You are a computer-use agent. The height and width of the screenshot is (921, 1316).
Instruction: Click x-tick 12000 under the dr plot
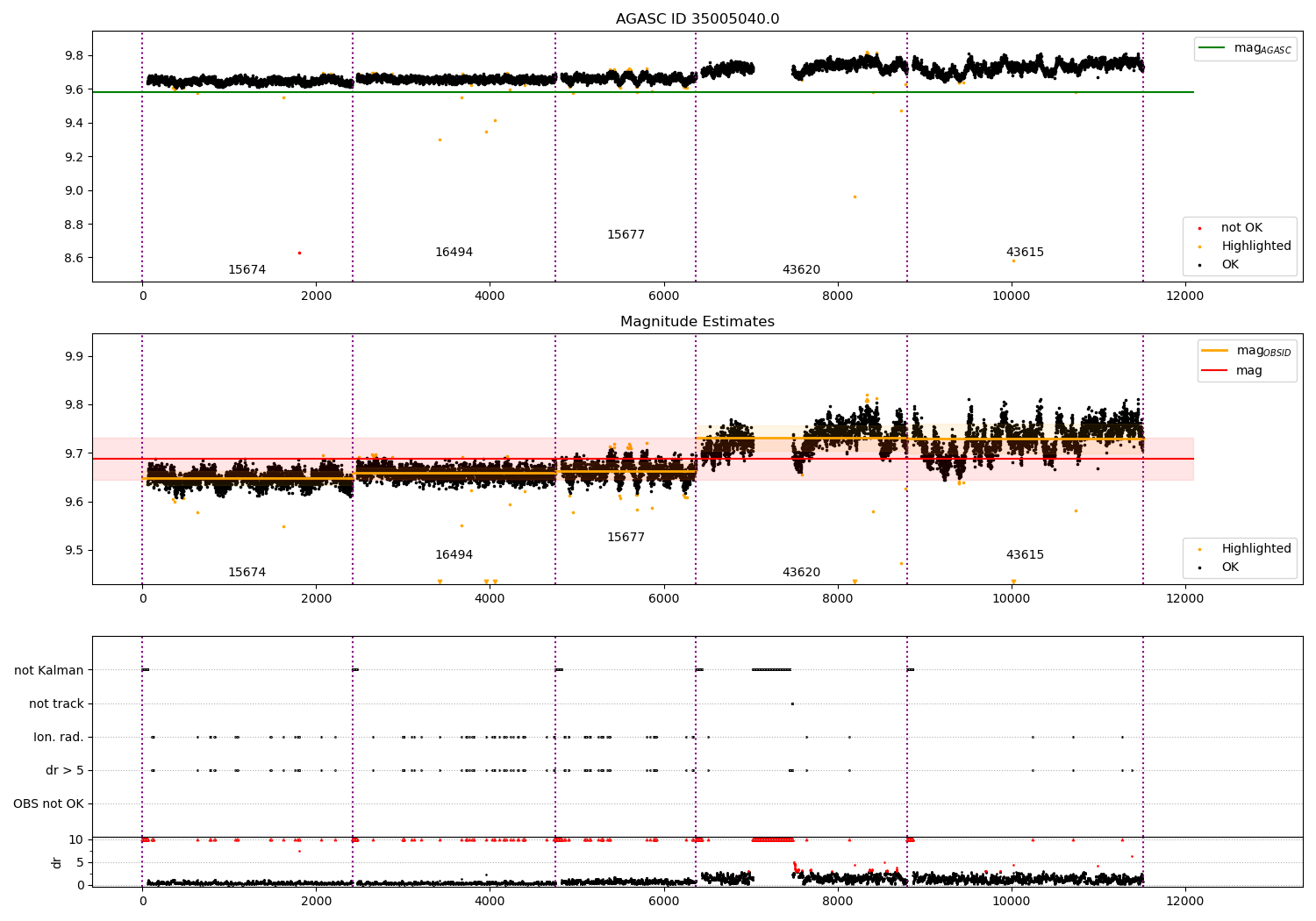pos(1185,901)
